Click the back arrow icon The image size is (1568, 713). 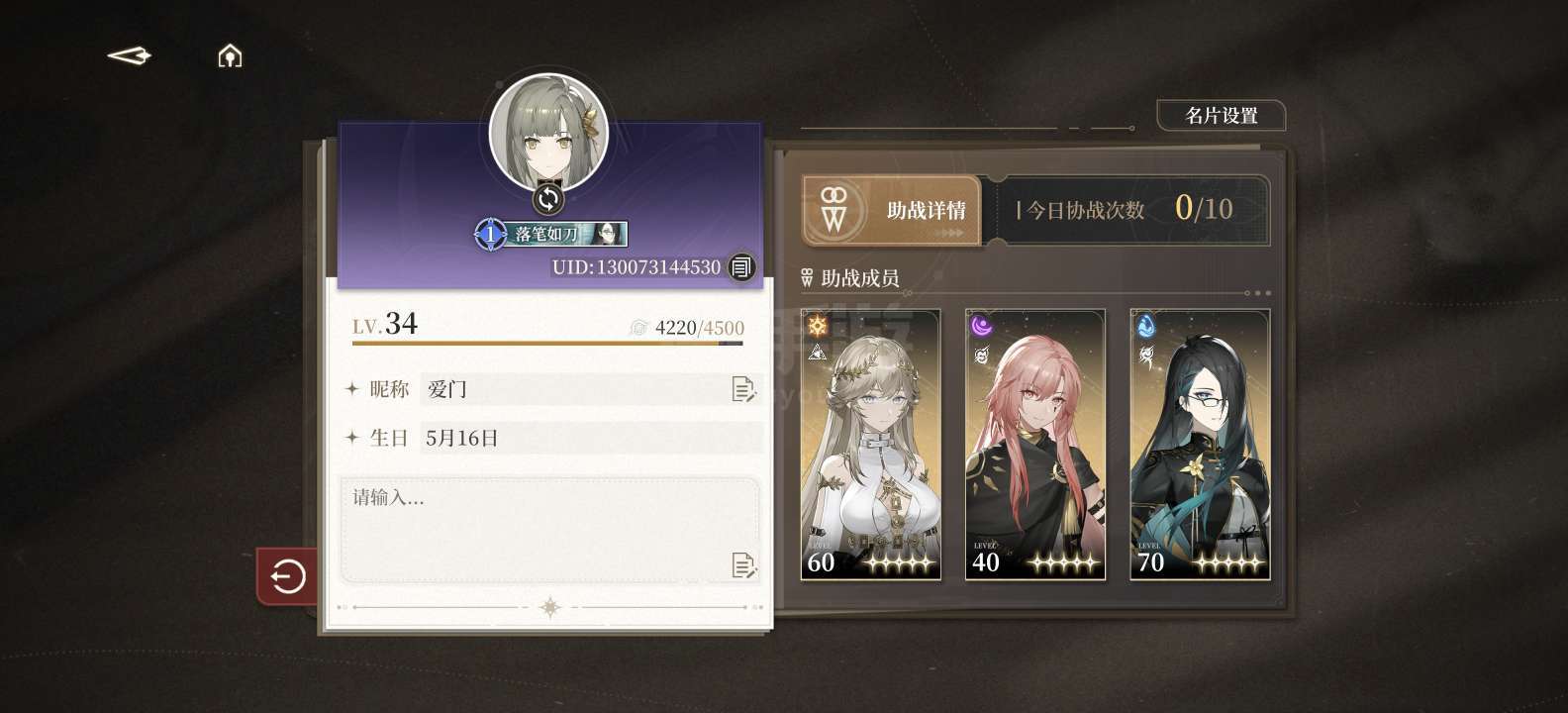pyautogui.click(x=129, y=55)
